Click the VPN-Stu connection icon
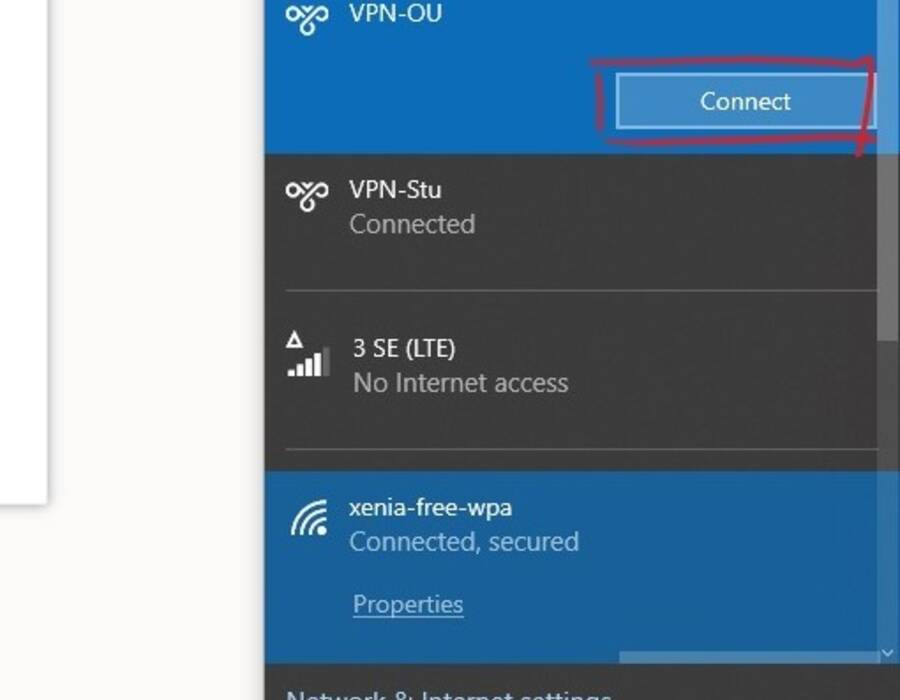Screen dimensions: 900x700 pos(307,196)
